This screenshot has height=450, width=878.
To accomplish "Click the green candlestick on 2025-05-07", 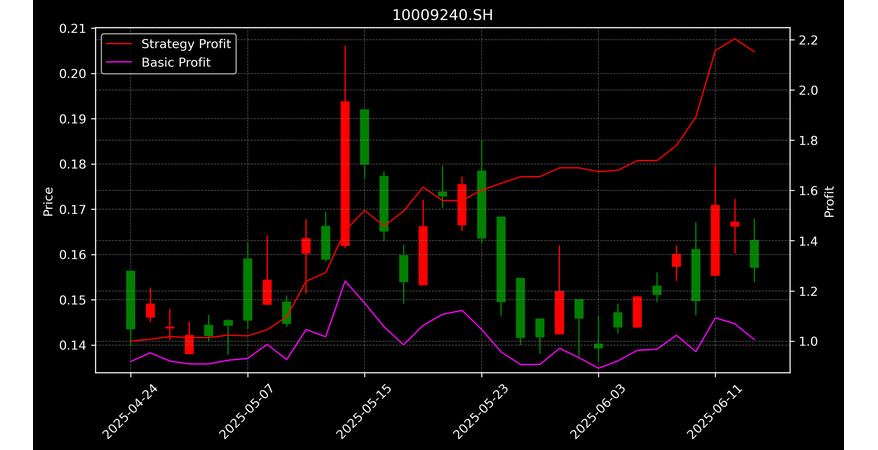I will (247, 289).
